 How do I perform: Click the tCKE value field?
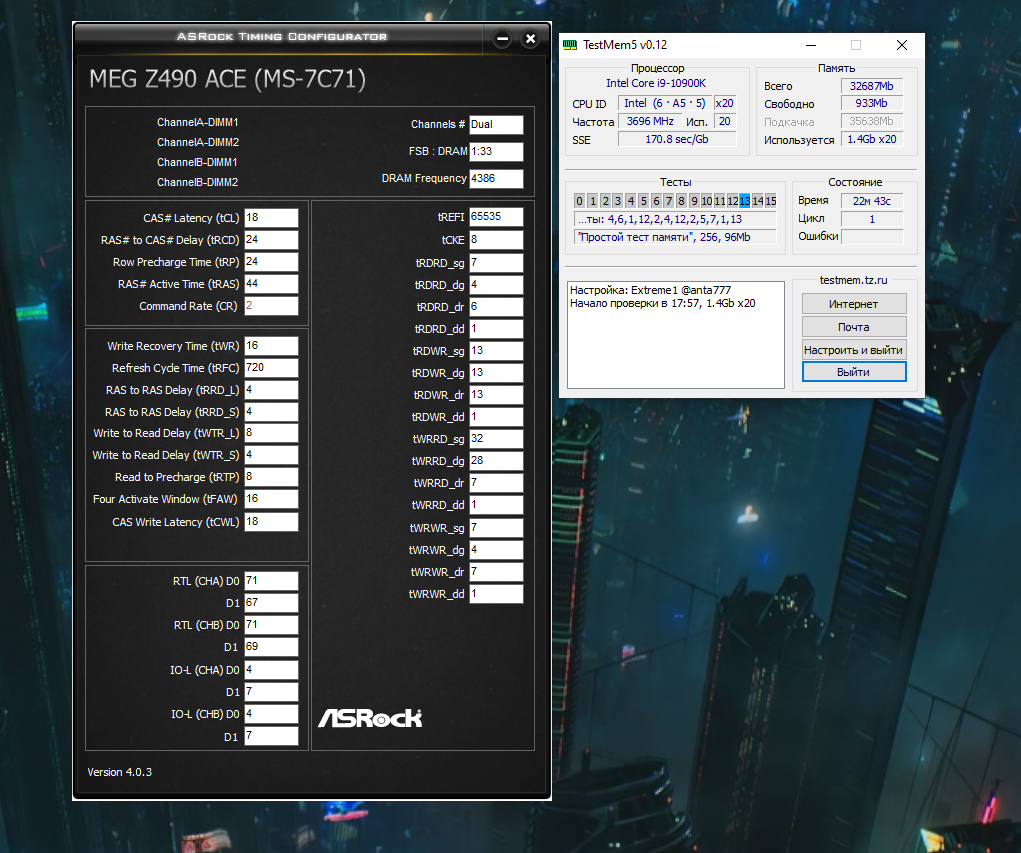[496, 240]
